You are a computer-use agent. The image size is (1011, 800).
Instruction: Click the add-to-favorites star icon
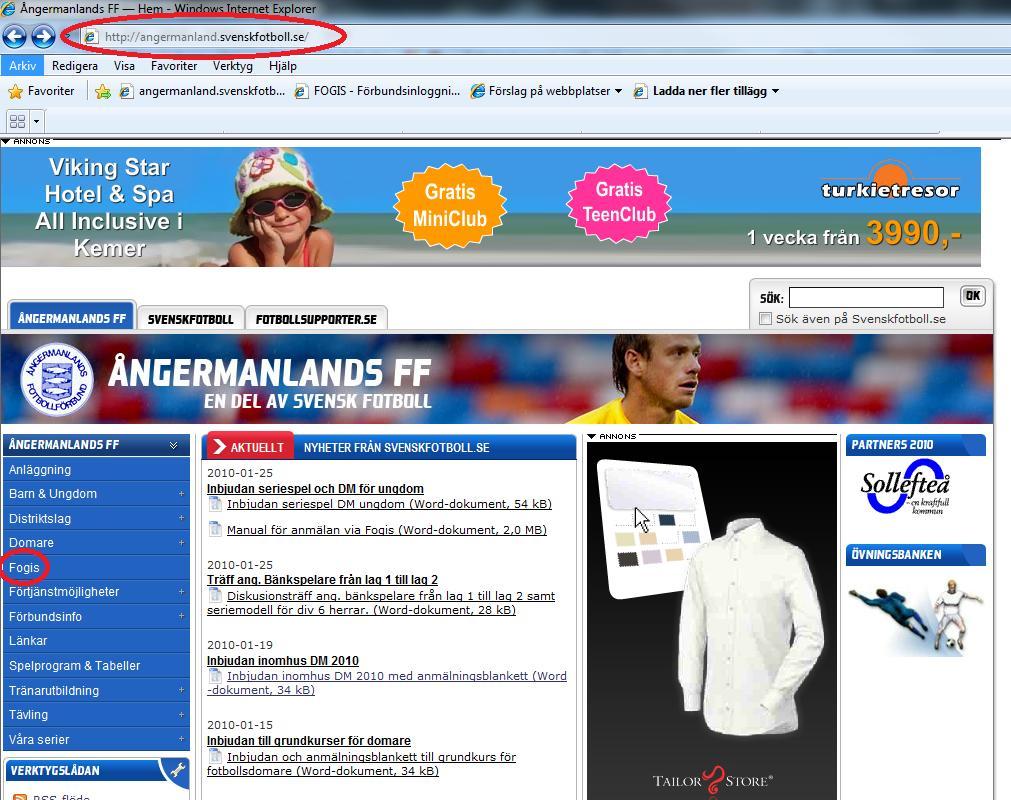tap(103, 92)
